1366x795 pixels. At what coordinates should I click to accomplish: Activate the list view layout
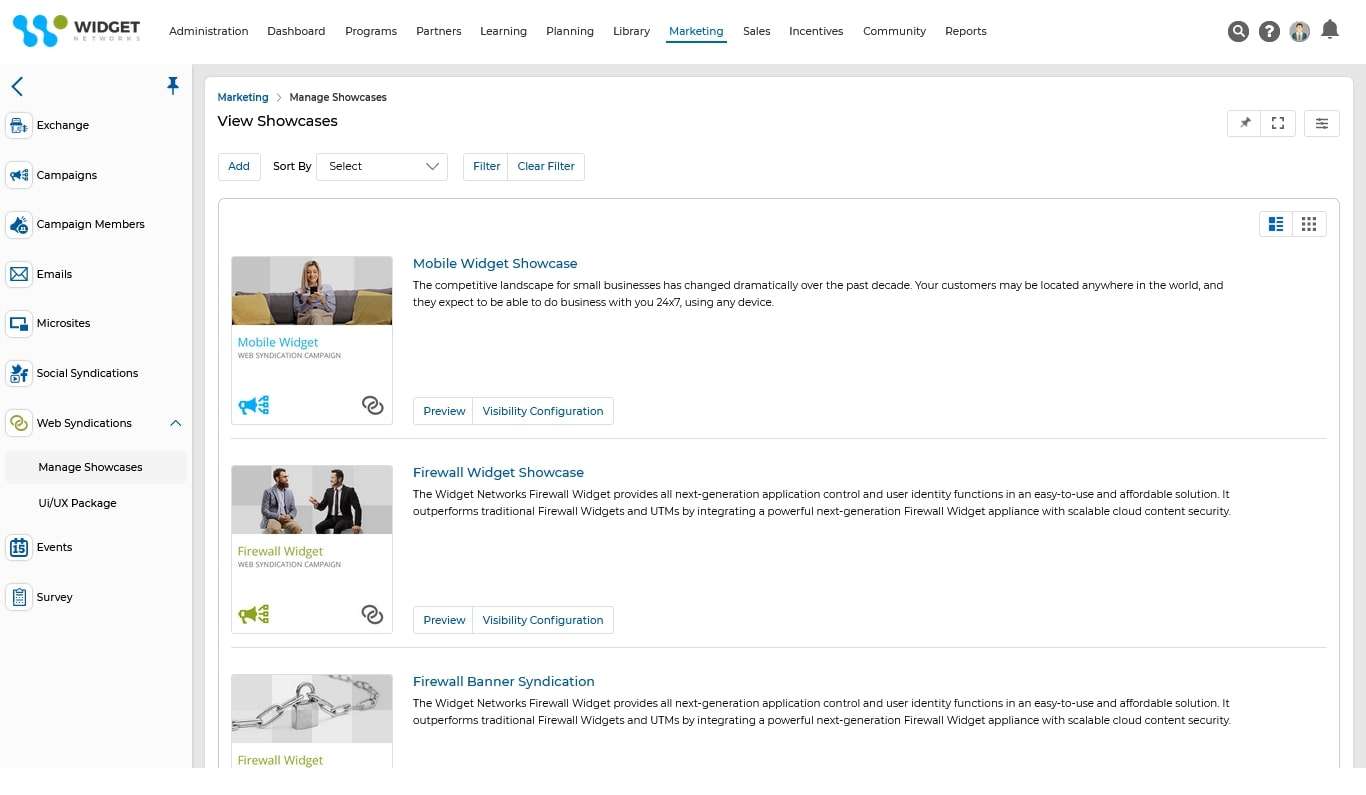pos(1275,223)
